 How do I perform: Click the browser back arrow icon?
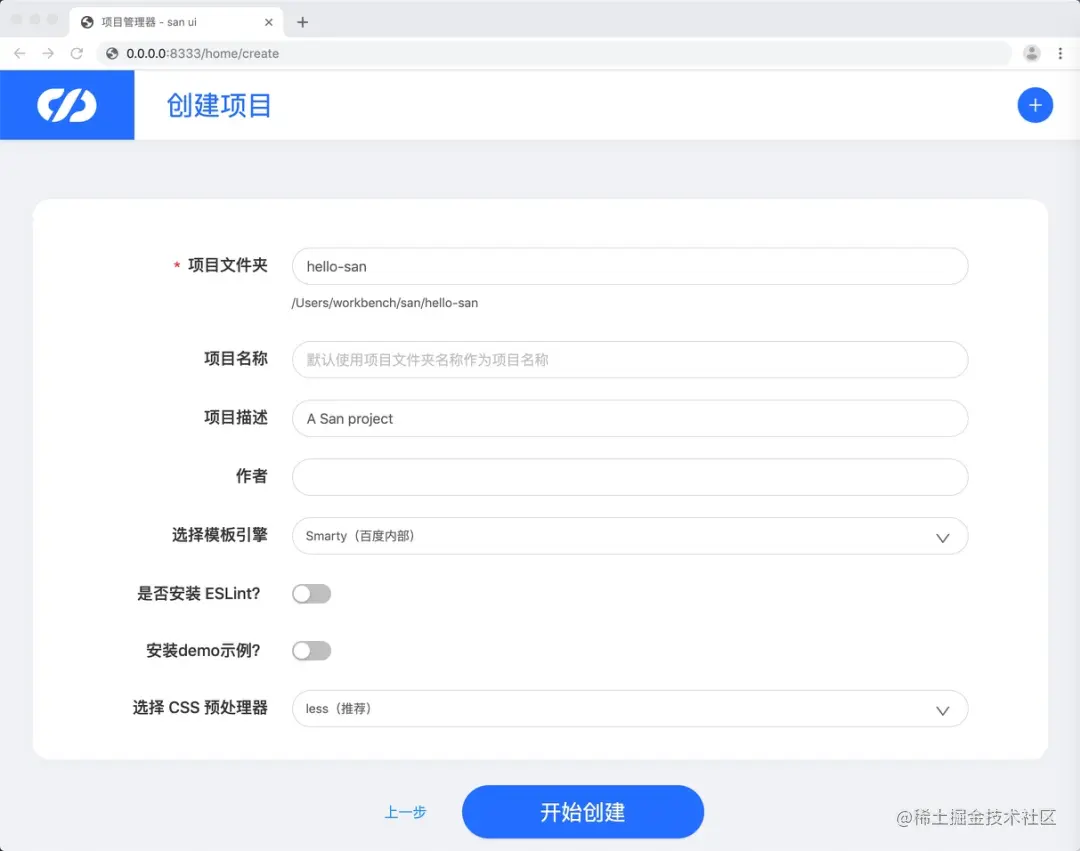pyautogui.click(x=20, y=53)
